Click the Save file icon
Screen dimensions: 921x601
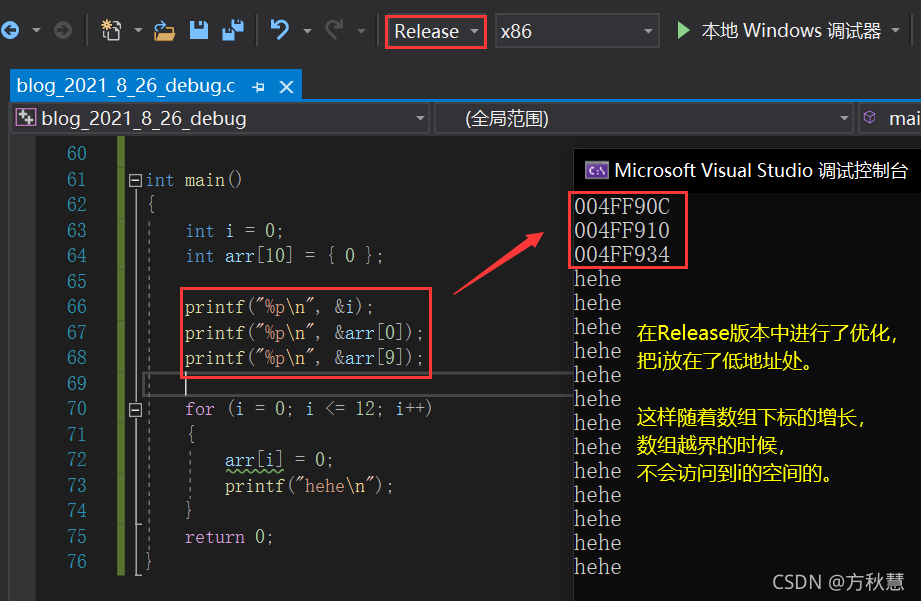tap(199, 30)
